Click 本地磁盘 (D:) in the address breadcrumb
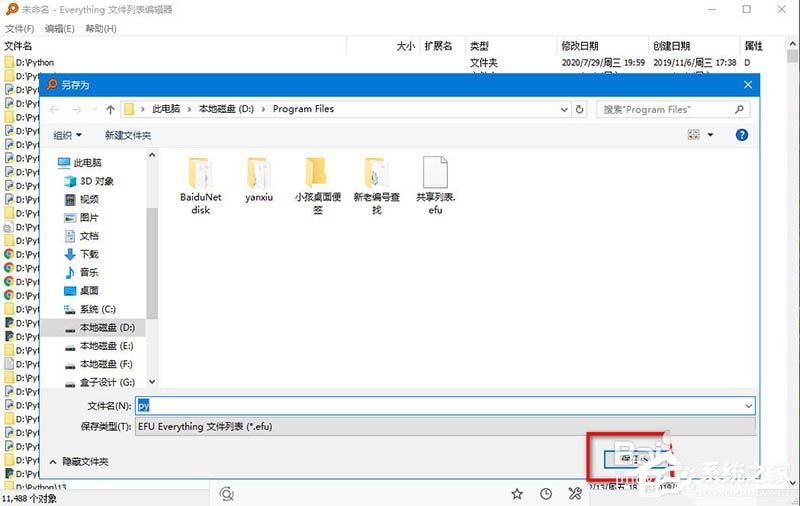 tap(226, 109)
